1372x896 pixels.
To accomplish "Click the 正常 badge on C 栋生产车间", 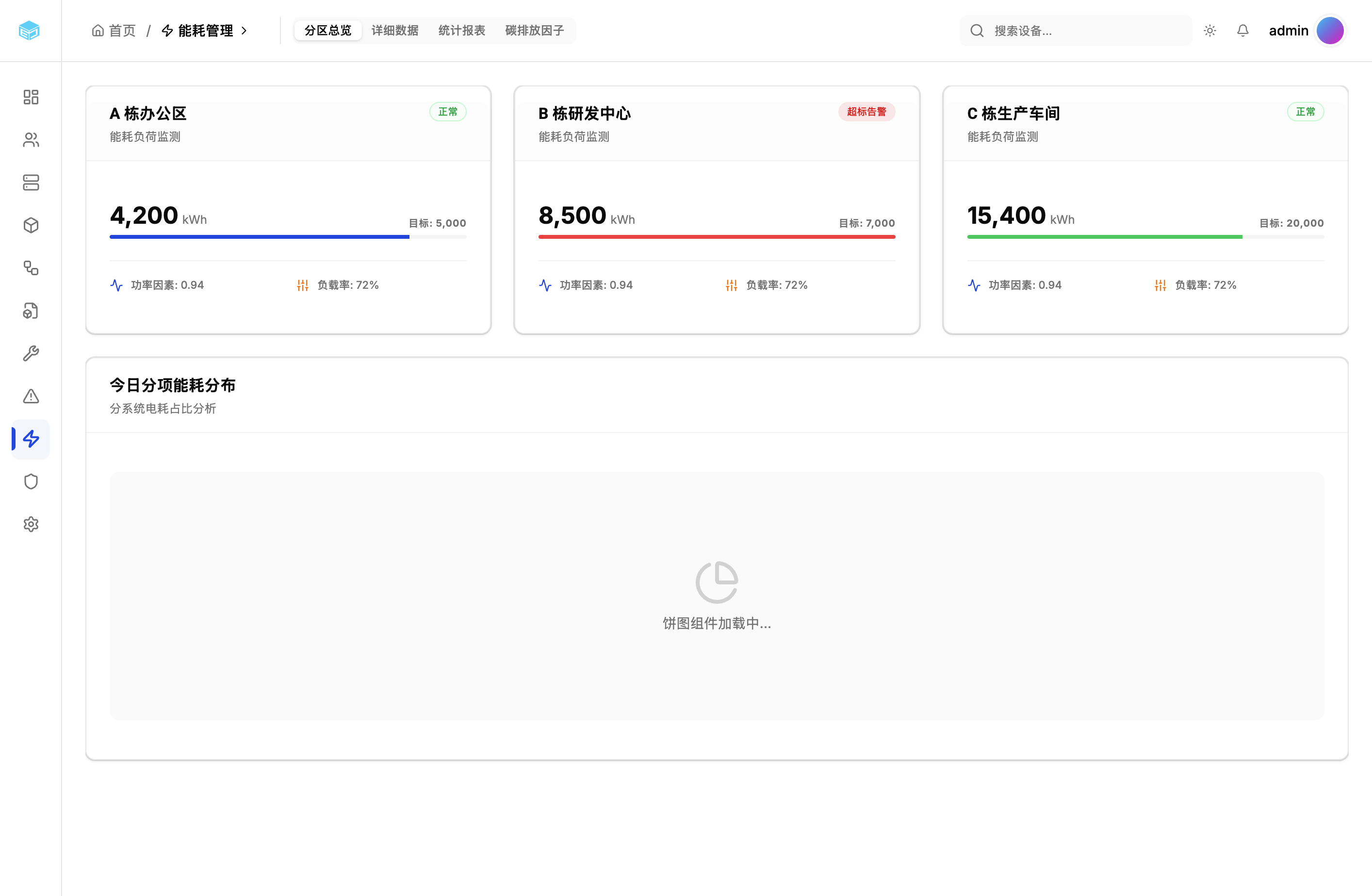I will [x=1306, y=112].
